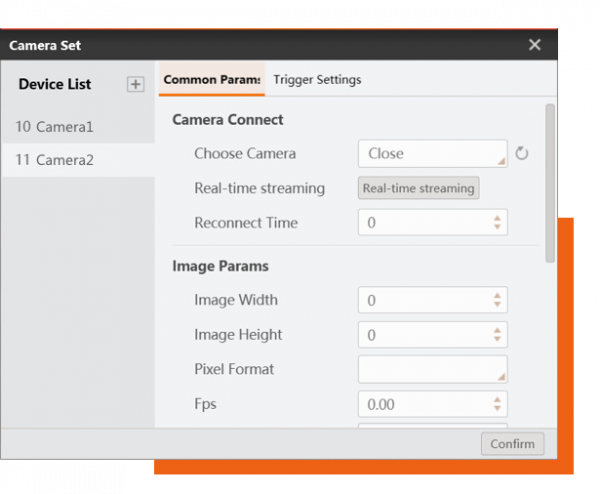This screenshot has width=600, height=494.
Task: Switch to the Trigger Settings tab
Action: 317,80
